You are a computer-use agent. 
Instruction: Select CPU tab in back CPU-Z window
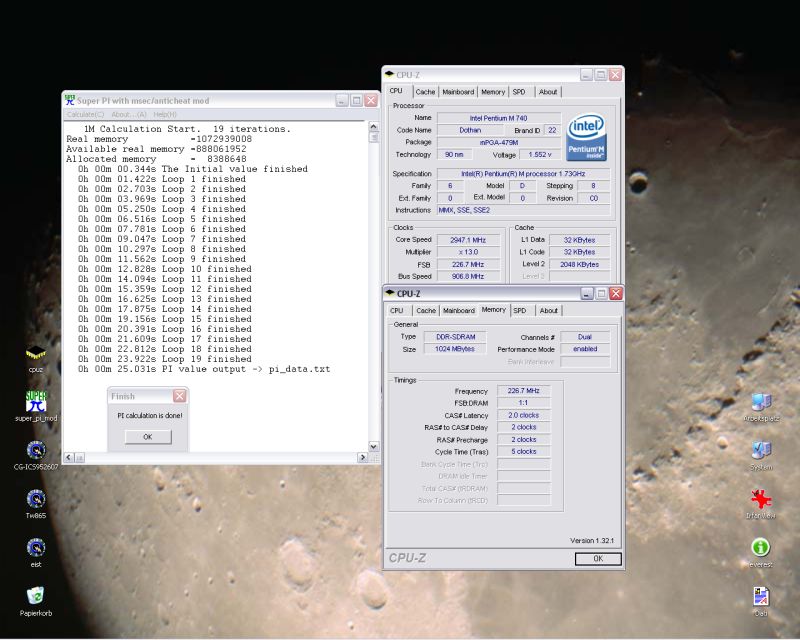tap(396, 91)
